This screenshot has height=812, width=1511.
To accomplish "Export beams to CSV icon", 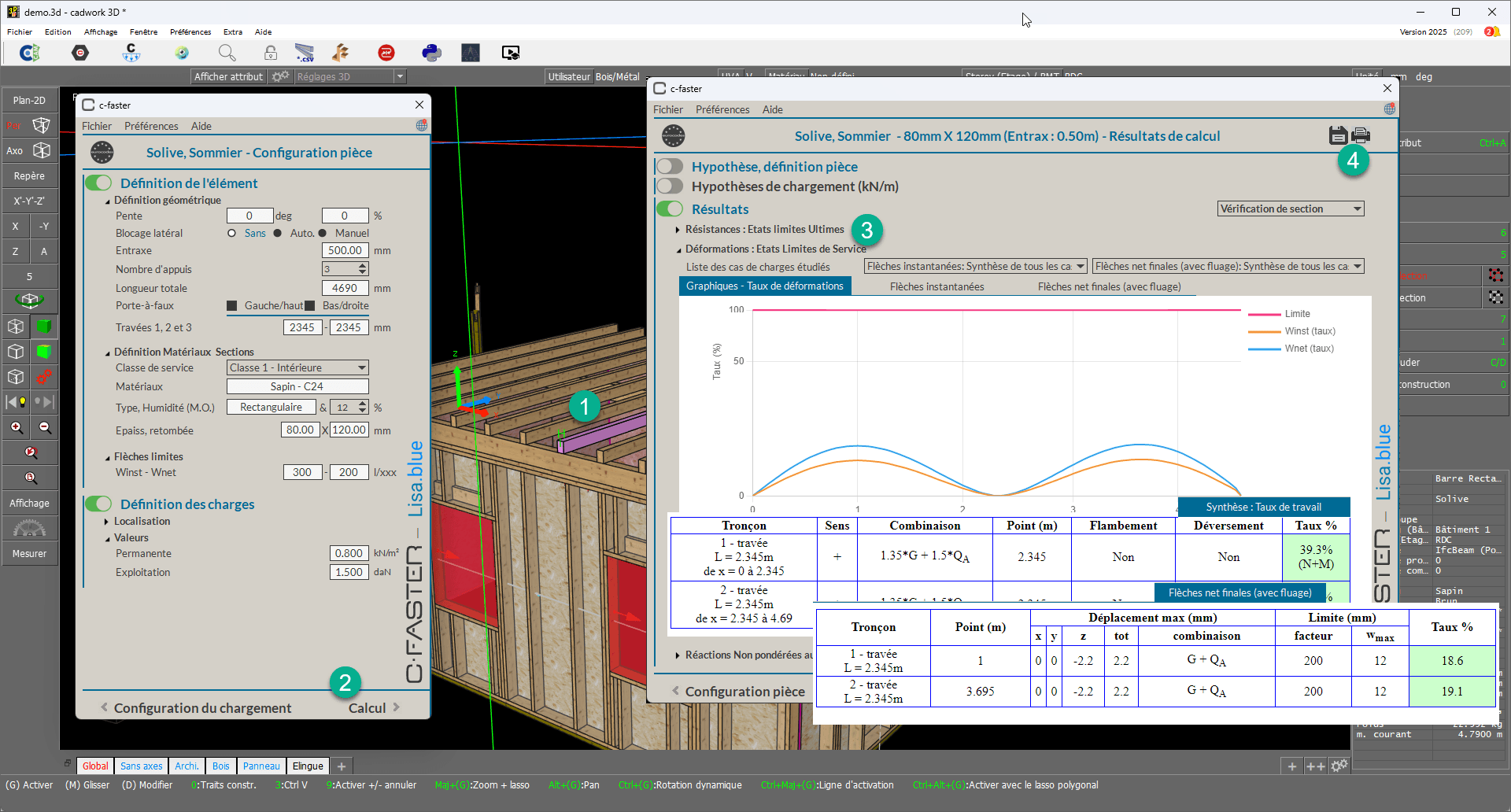I will 305,53.
